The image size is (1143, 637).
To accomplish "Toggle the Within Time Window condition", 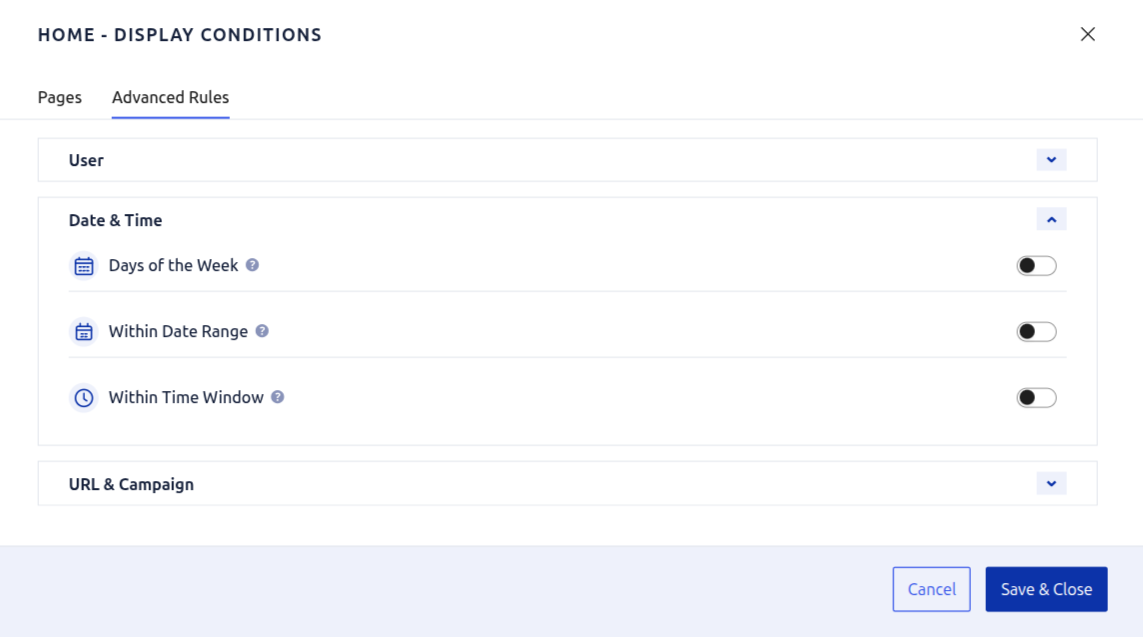I will coord(1036,398).
